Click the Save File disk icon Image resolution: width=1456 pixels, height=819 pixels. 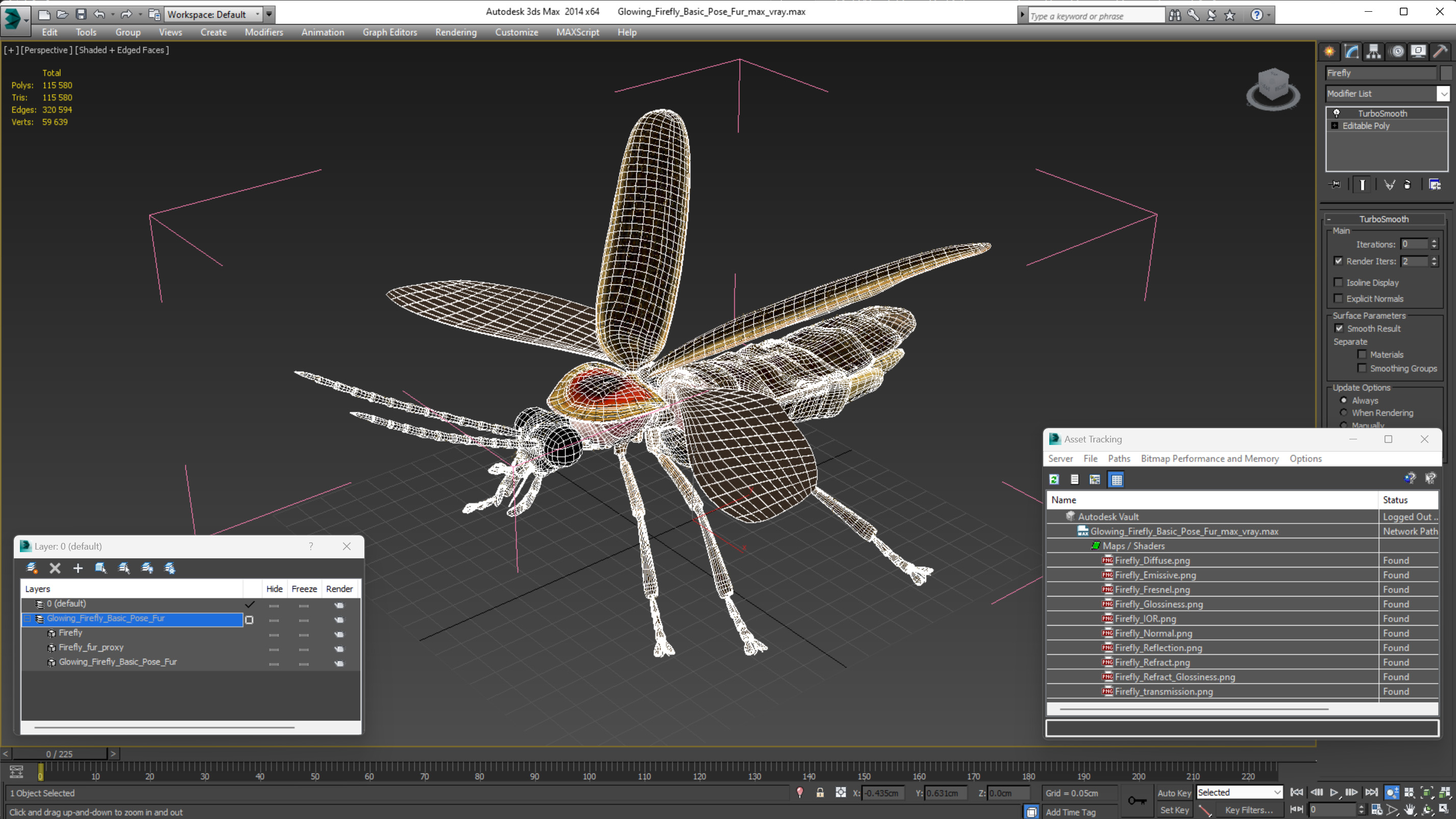click(x=81, y=14)
